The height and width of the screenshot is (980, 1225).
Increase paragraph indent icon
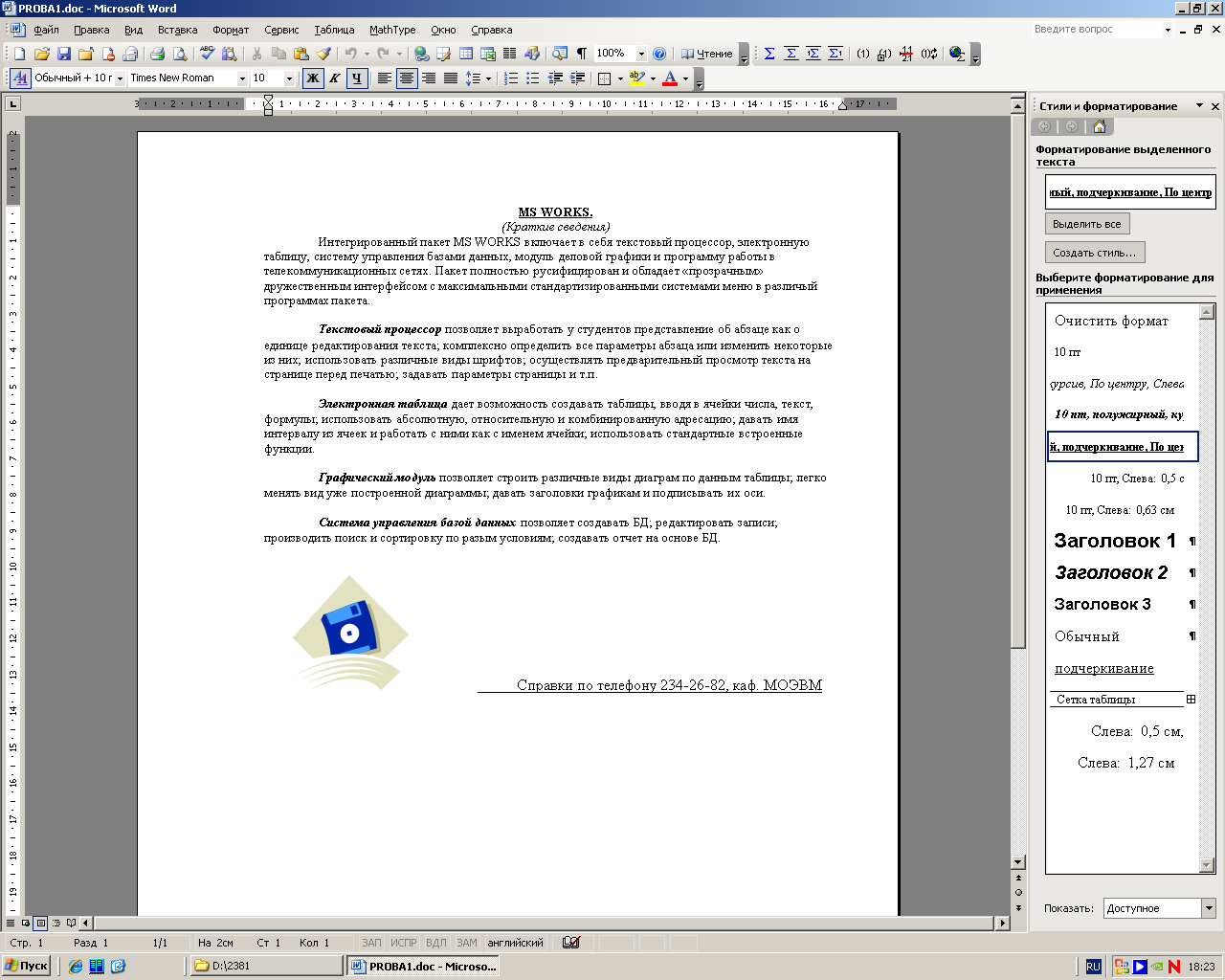tap(577, 78)
